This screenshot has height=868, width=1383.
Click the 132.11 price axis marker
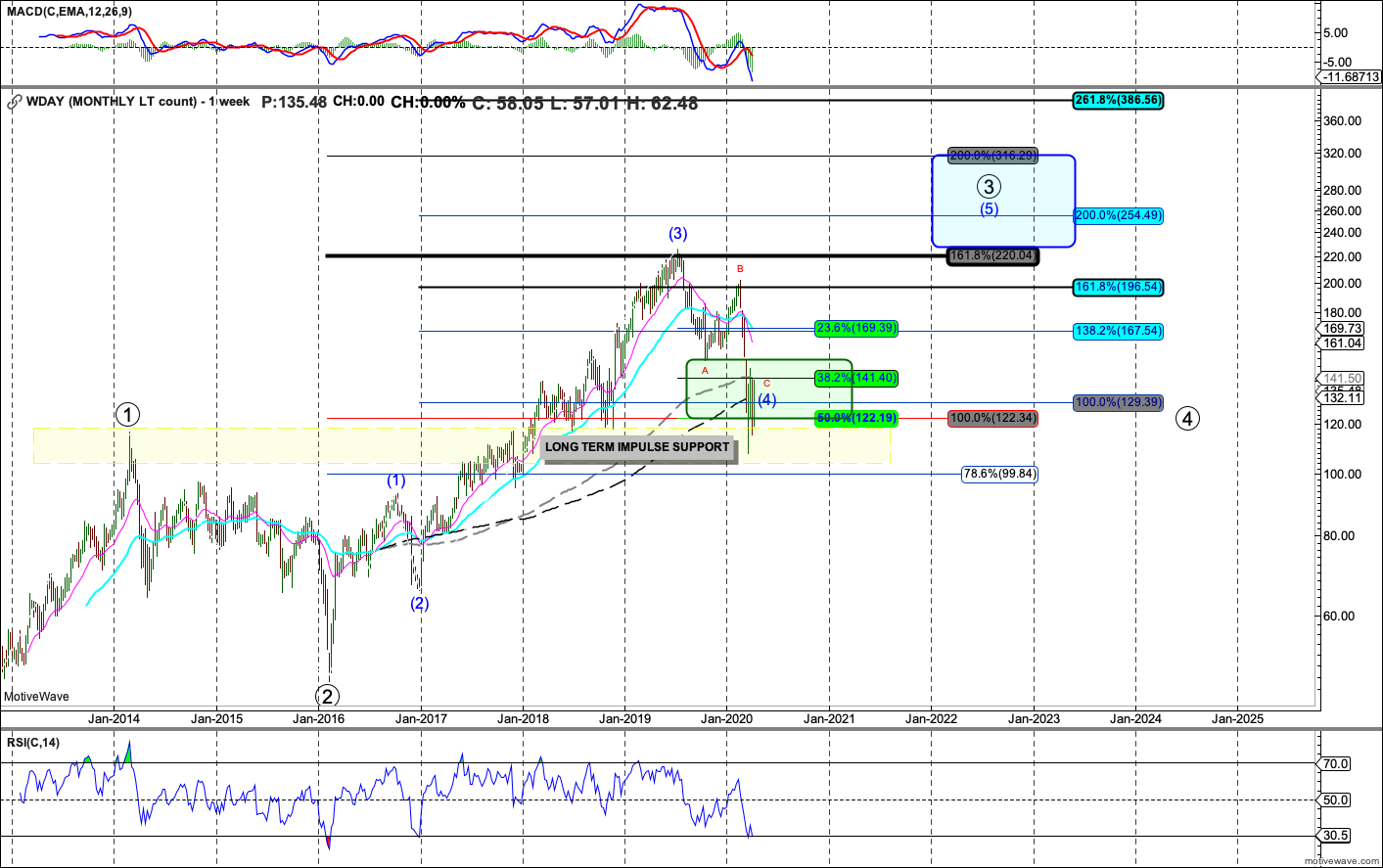(x=1342, y=397)
